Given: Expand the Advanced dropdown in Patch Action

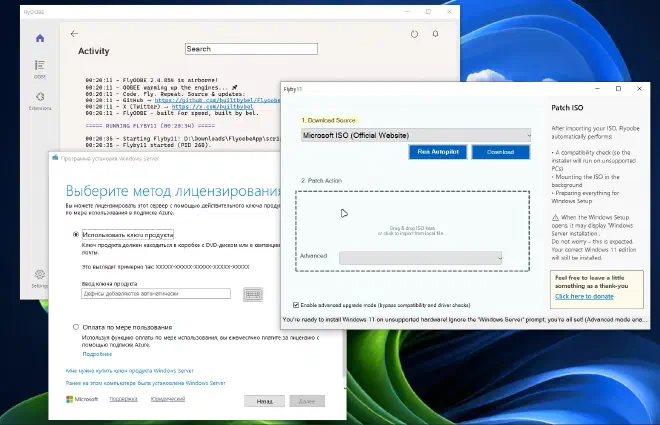Looking at the screenshot, I should [420, 258].
